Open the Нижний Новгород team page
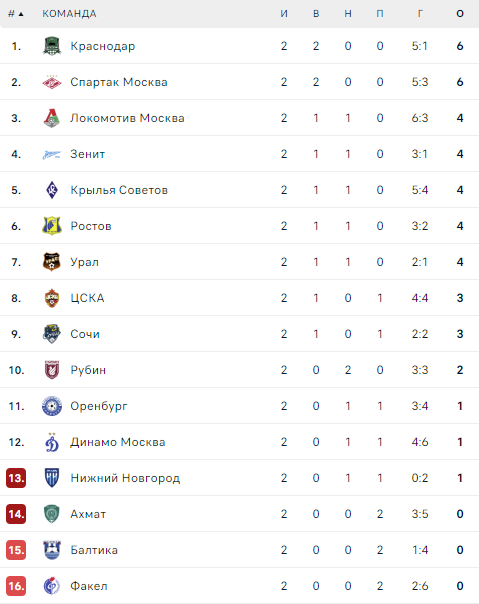The width and height of the screenshot is (479, 604). point(125,478)
